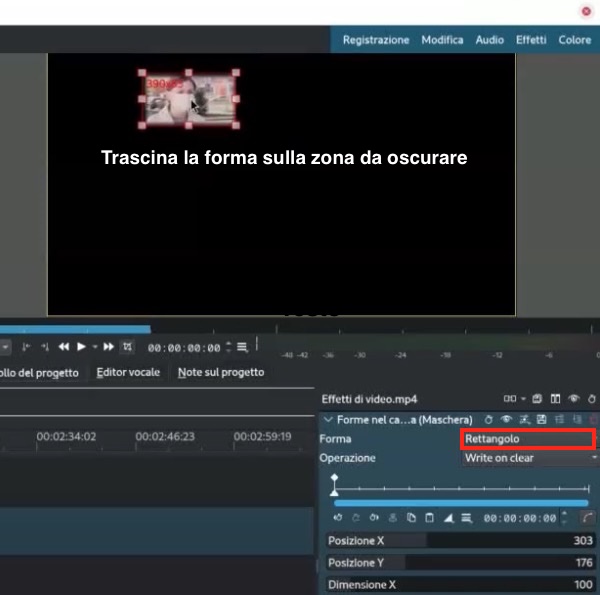Switch to the Modifica layout tab
This screenshot has width=600, height=595.
(x=442, y=40)
